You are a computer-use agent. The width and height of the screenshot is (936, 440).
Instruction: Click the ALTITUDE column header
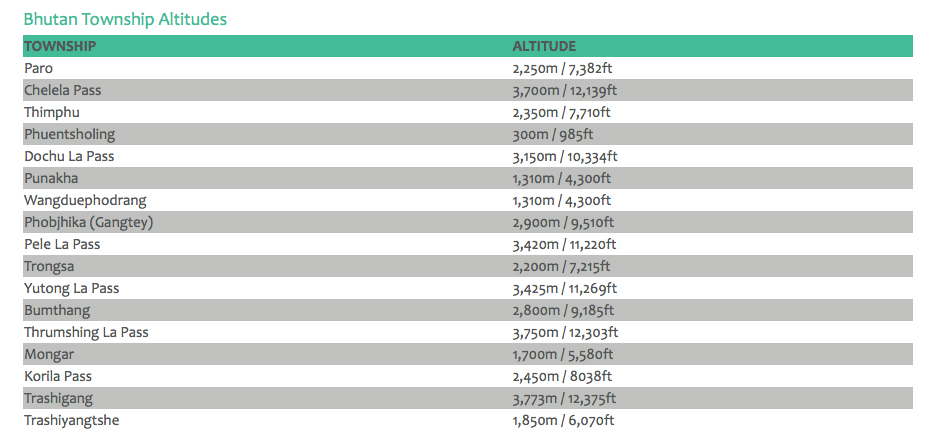click(x=544, y=46)
